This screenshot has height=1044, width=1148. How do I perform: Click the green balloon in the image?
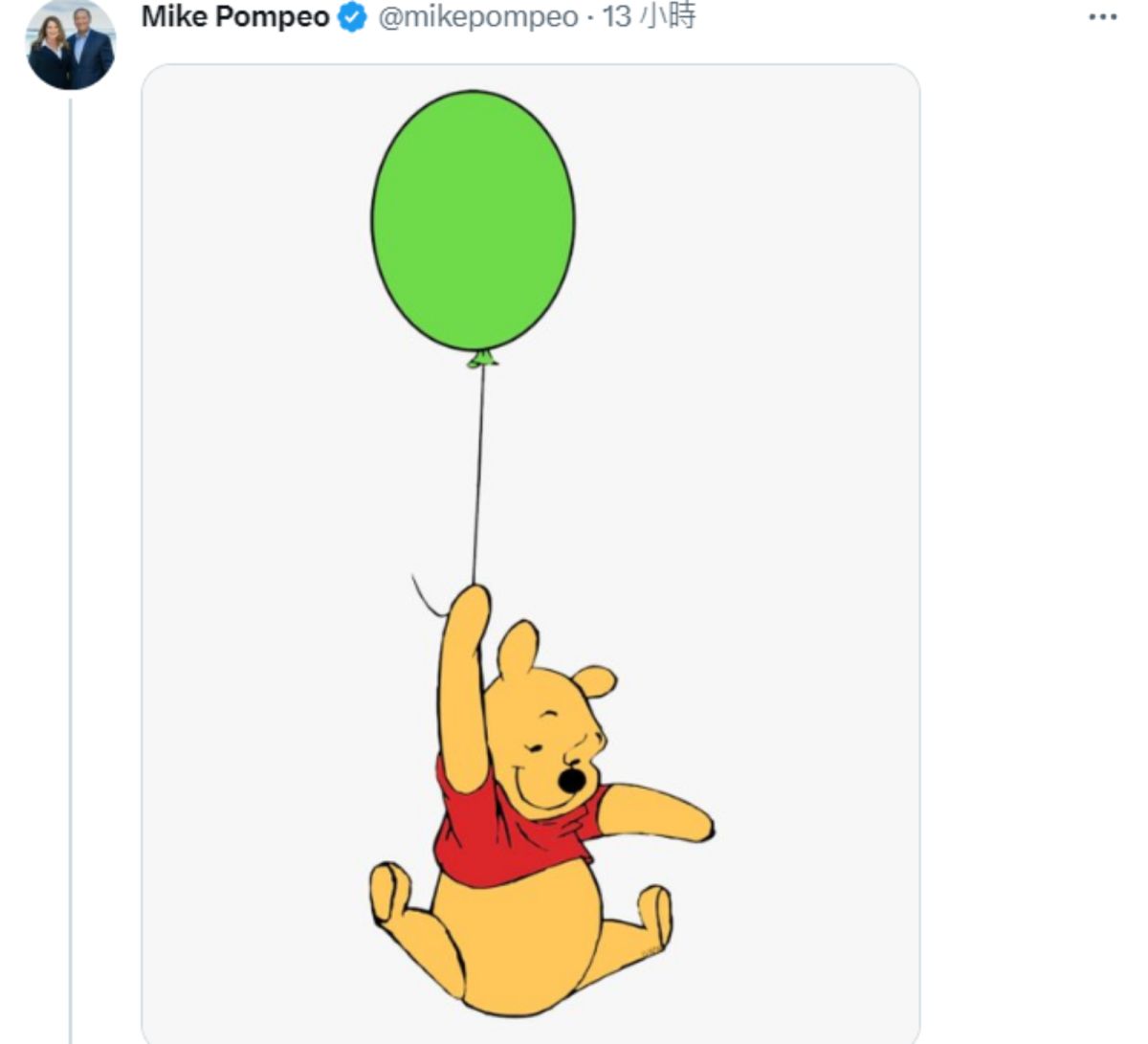[x=473, y=220]
